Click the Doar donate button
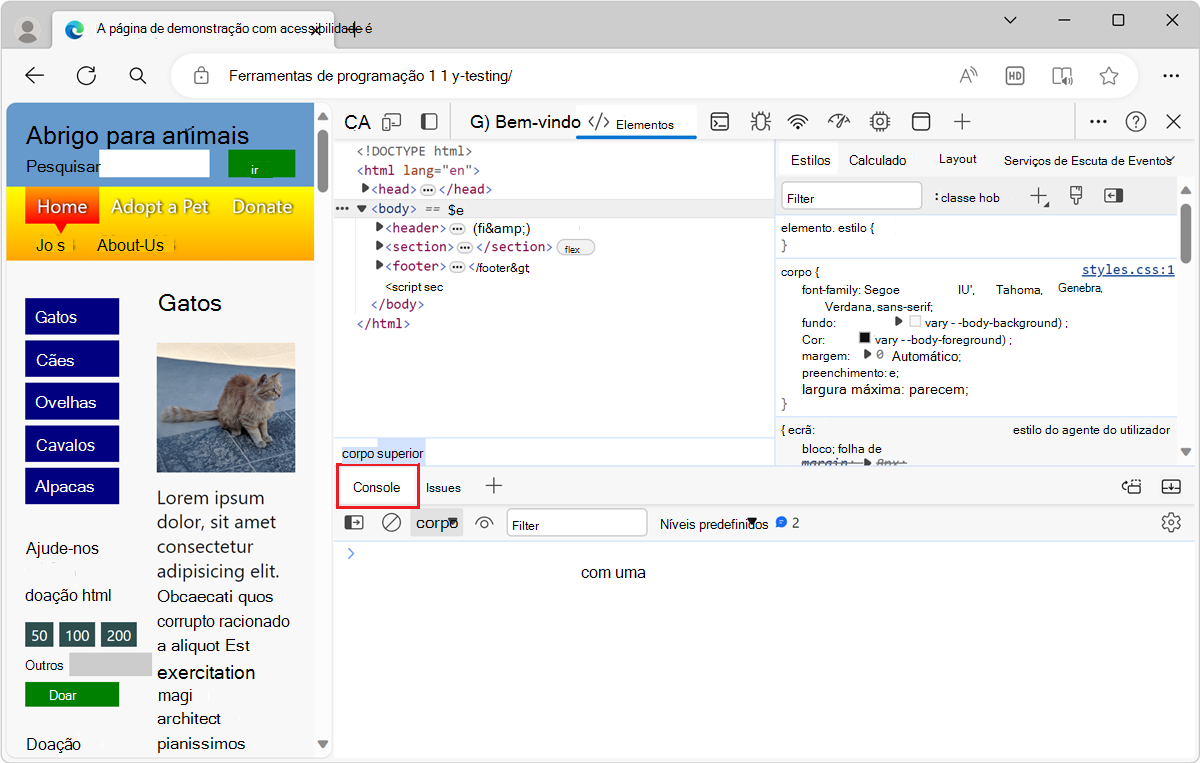 click(72, 695)
